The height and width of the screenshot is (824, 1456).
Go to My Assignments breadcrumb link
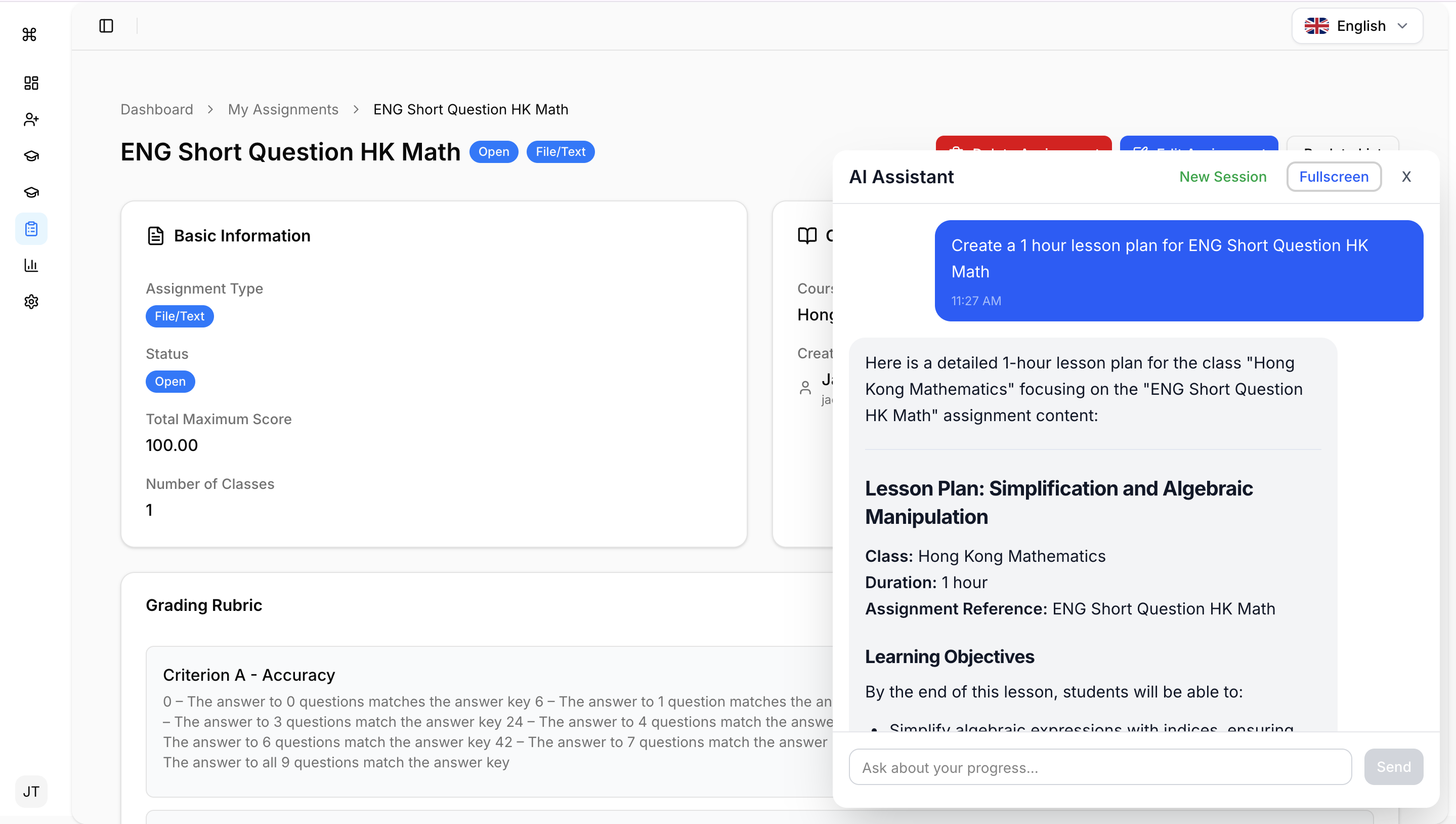pos(283,109)
